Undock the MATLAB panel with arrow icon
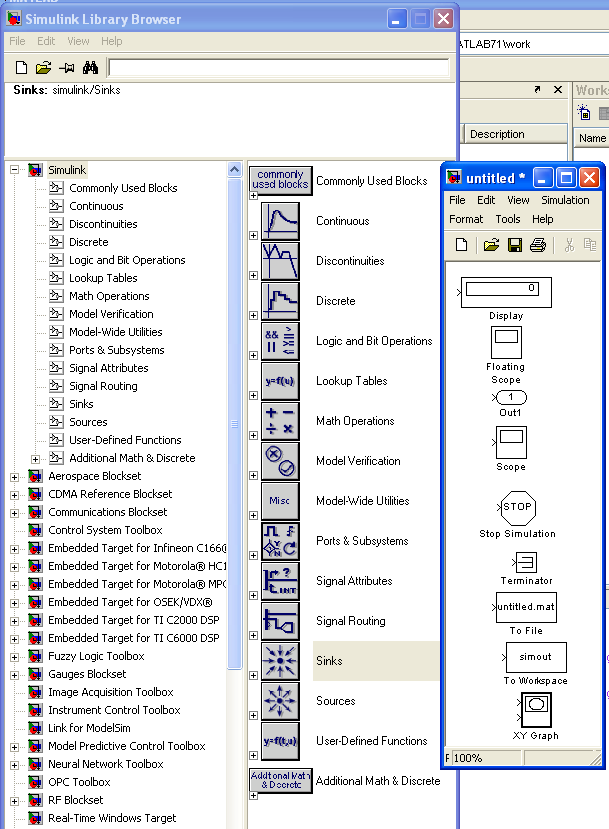The width and height of the screenshot is (609, 829). (x=537, y=89)
